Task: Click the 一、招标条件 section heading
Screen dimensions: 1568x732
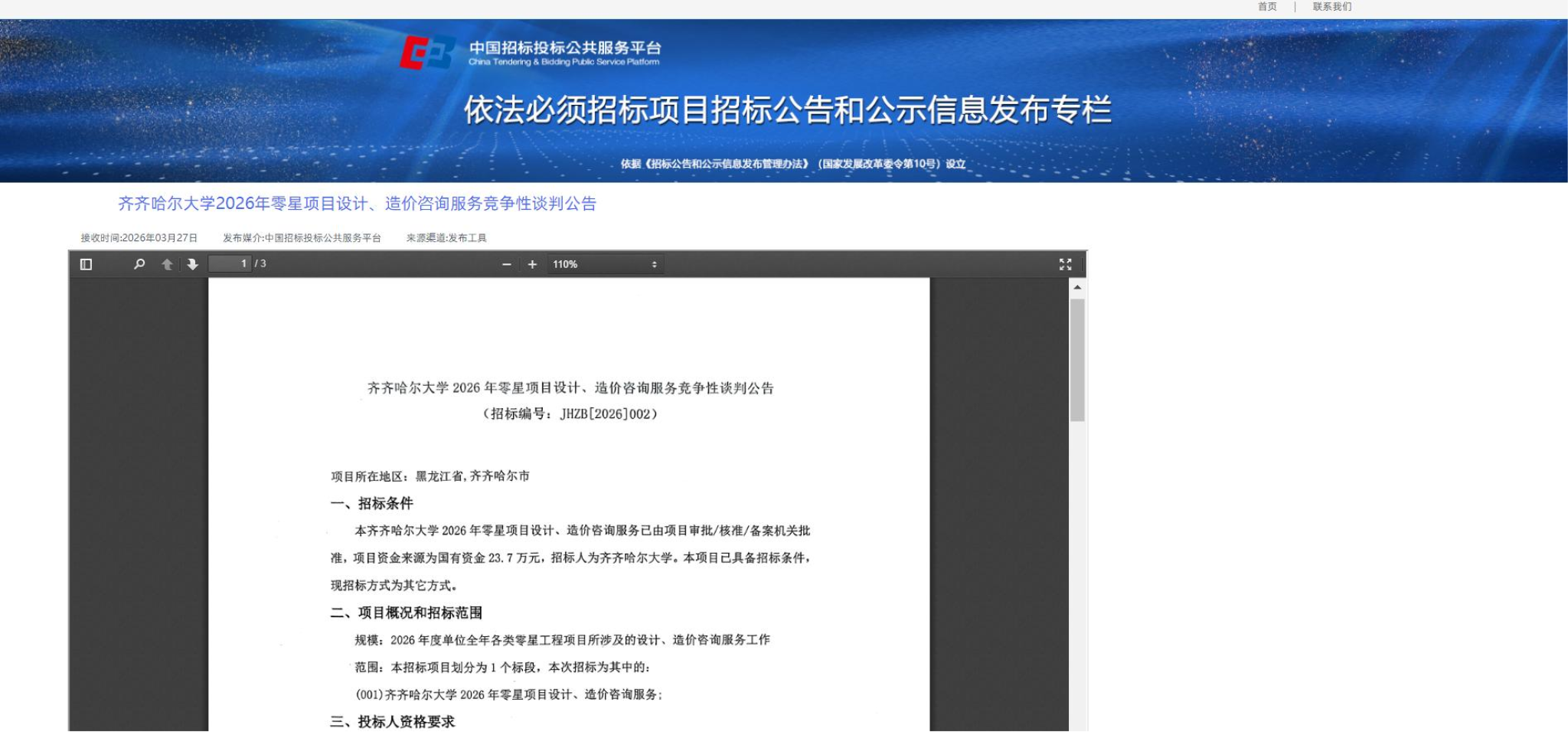Action: 372,504
